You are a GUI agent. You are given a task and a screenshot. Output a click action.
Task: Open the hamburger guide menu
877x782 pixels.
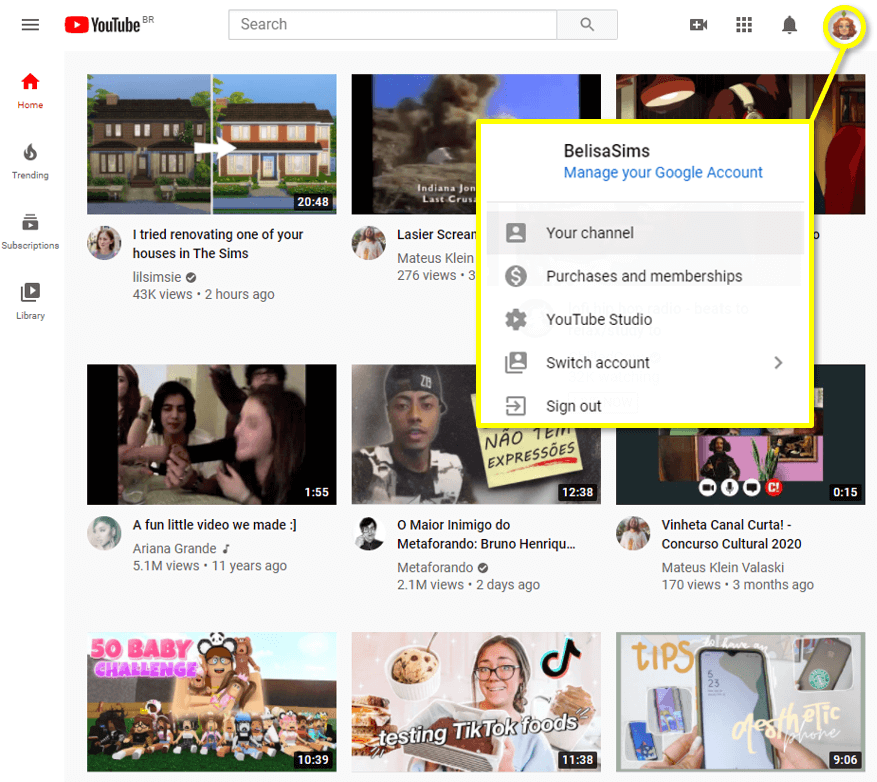pos(30,25)
